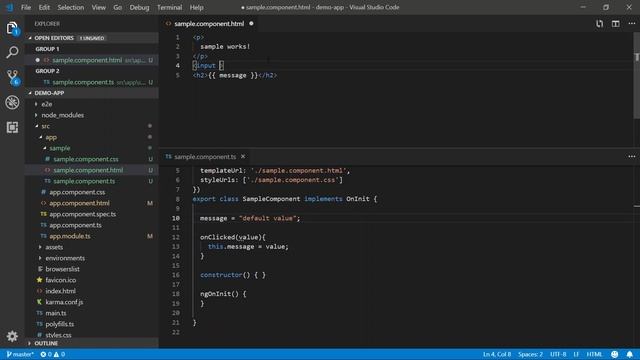
Task: Open the Debug view in activity bar
Action: tap(12, 102)
